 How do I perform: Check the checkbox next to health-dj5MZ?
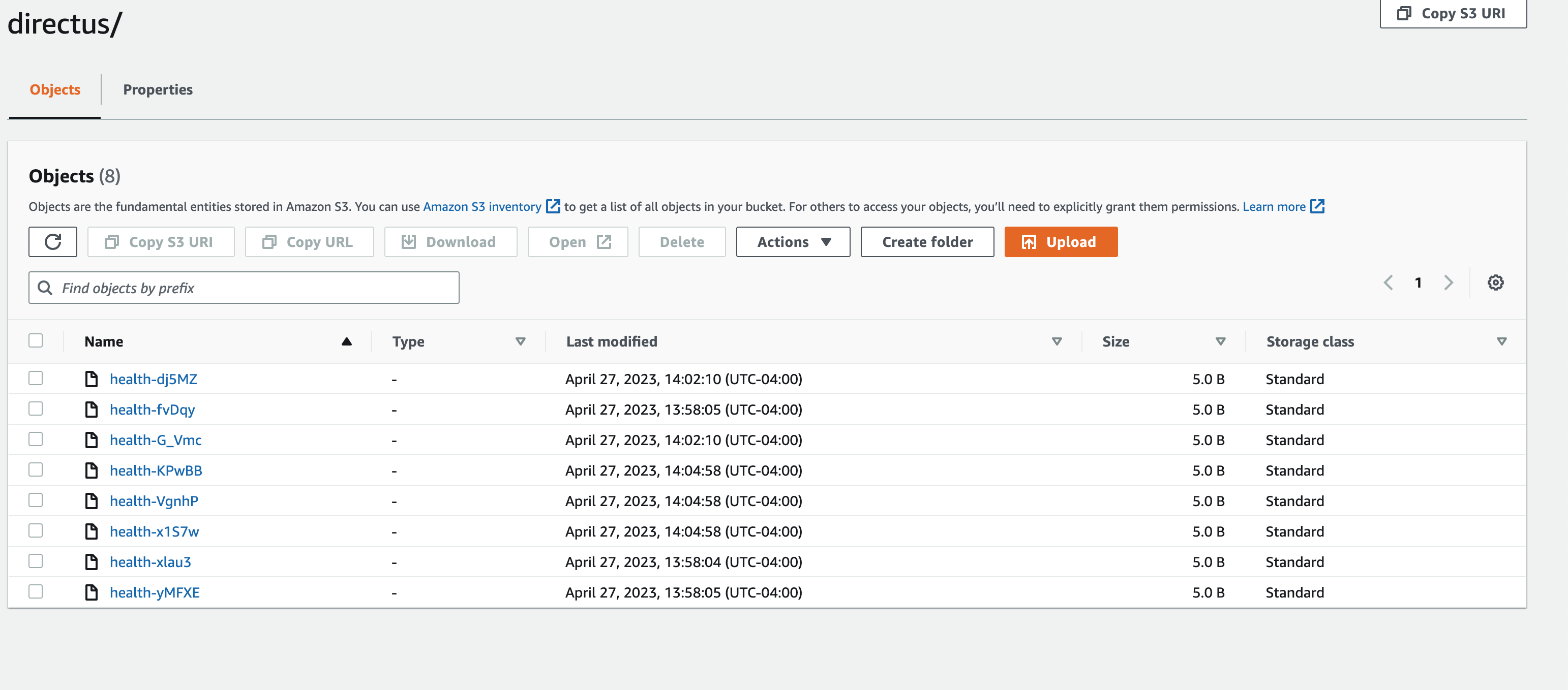[x=35, y=378]
